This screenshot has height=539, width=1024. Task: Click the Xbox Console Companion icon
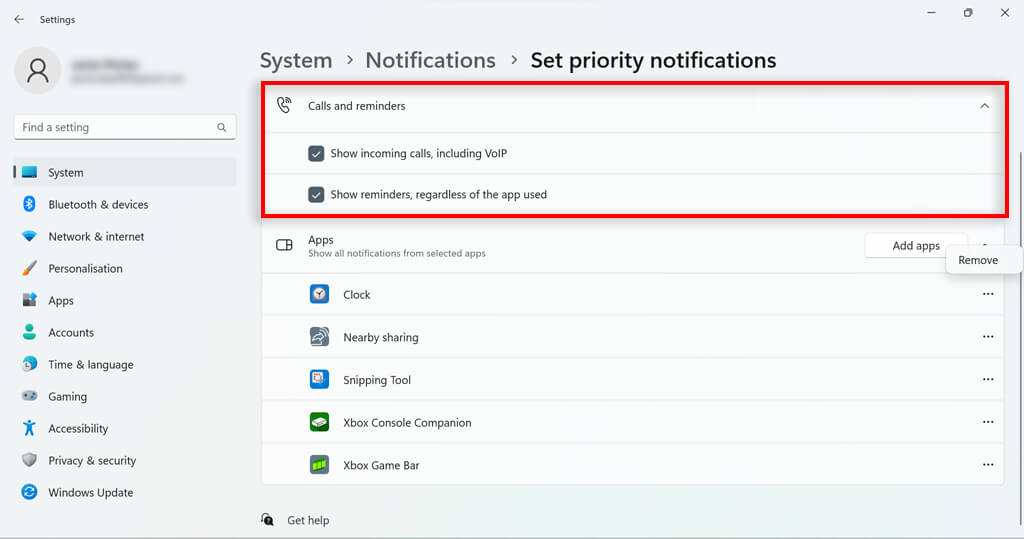319,422
